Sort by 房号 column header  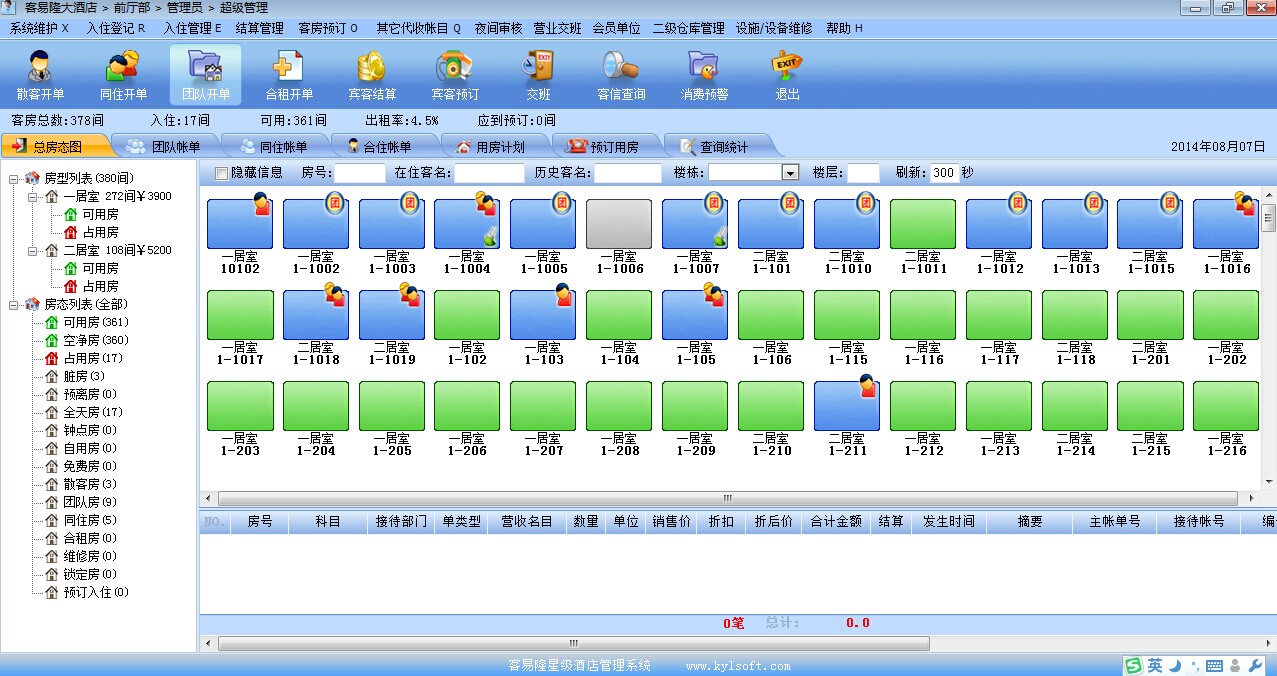(260, 522)
